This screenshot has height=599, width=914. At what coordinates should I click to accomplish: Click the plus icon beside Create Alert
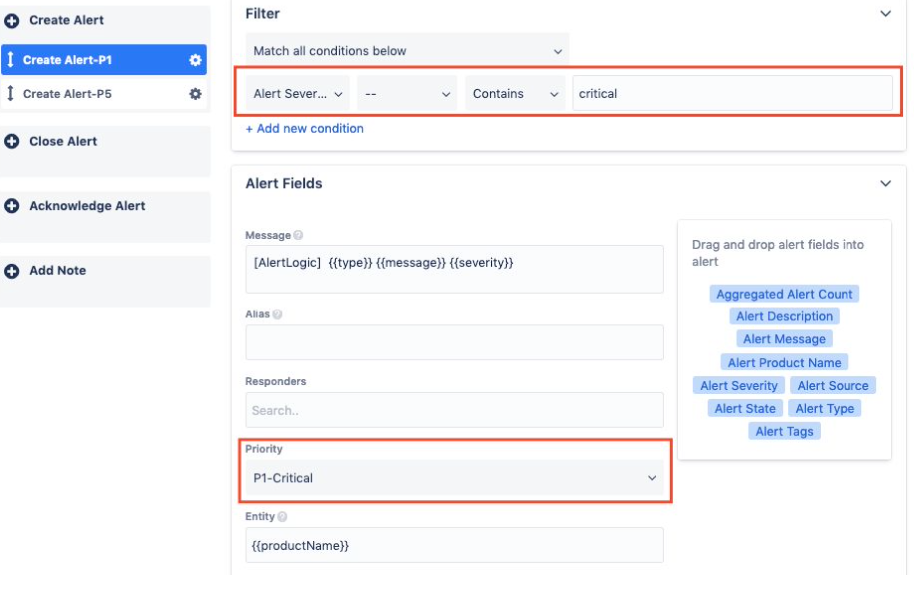[12, 20]
